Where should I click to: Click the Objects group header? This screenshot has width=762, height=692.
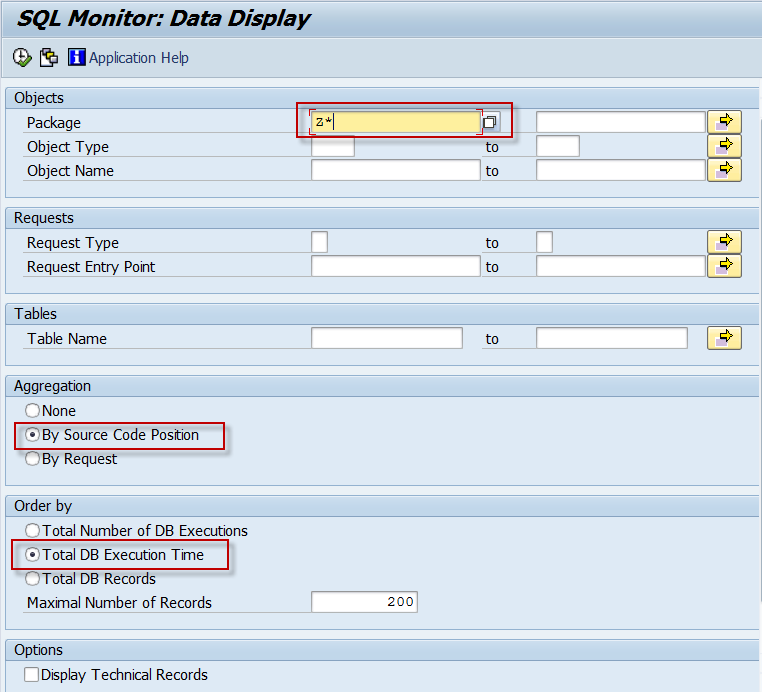[x=39, y=98]
